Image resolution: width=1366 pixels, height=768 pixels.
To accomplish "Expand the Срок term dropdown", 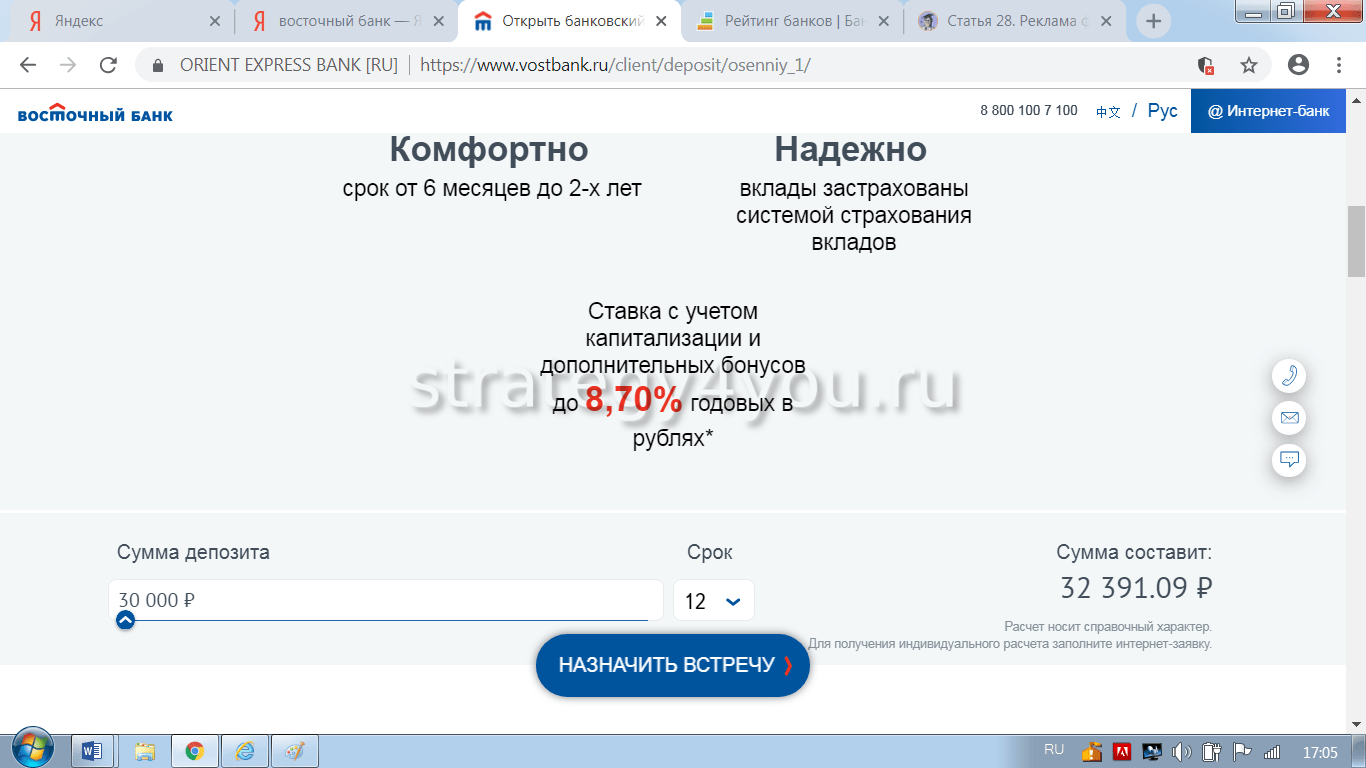I will click(713, 601).
